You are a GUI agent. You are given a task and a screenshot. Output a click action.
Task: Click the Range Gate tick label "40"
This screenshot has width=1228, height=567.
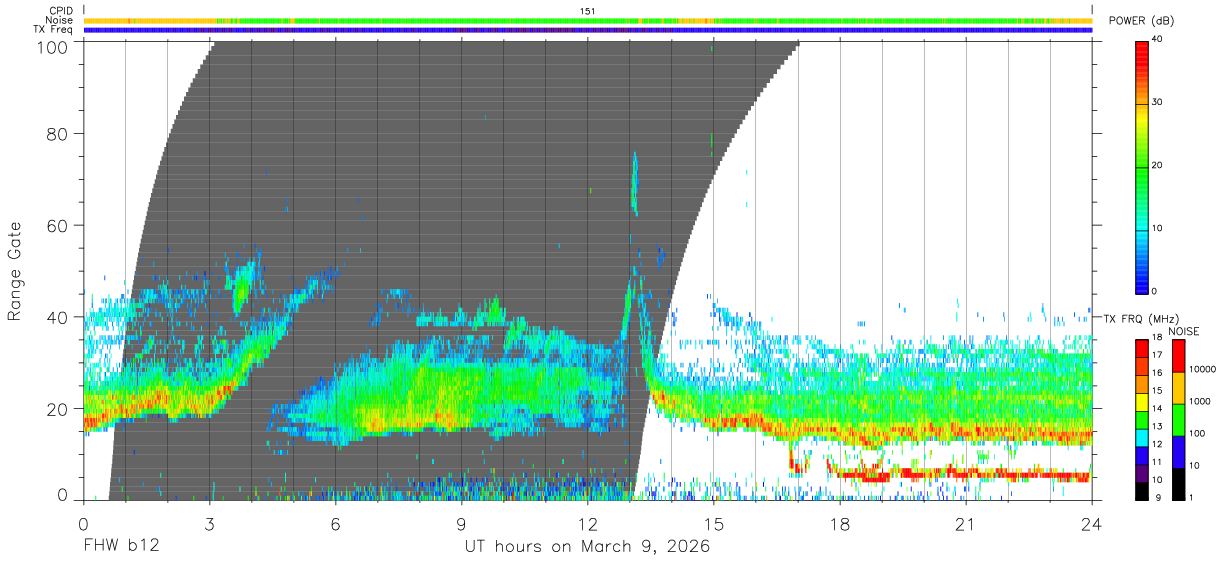[x=58, y=317]
